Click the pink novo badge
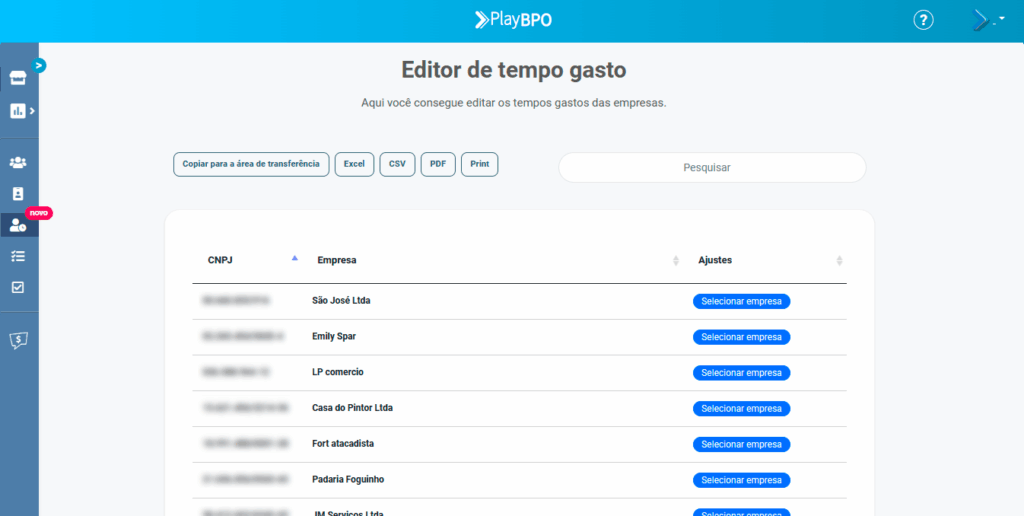The width and height of the screenshot is (1024, 516). [39, 213]
